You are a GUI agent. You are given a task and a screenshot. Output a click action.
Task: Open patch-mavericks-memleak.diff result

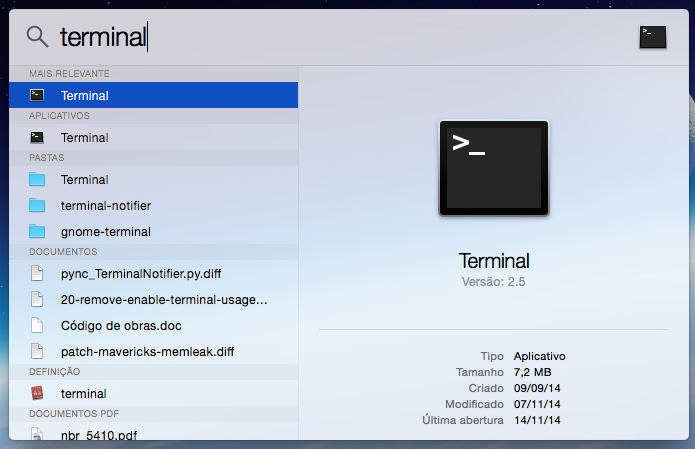click(x=146, y=352)
